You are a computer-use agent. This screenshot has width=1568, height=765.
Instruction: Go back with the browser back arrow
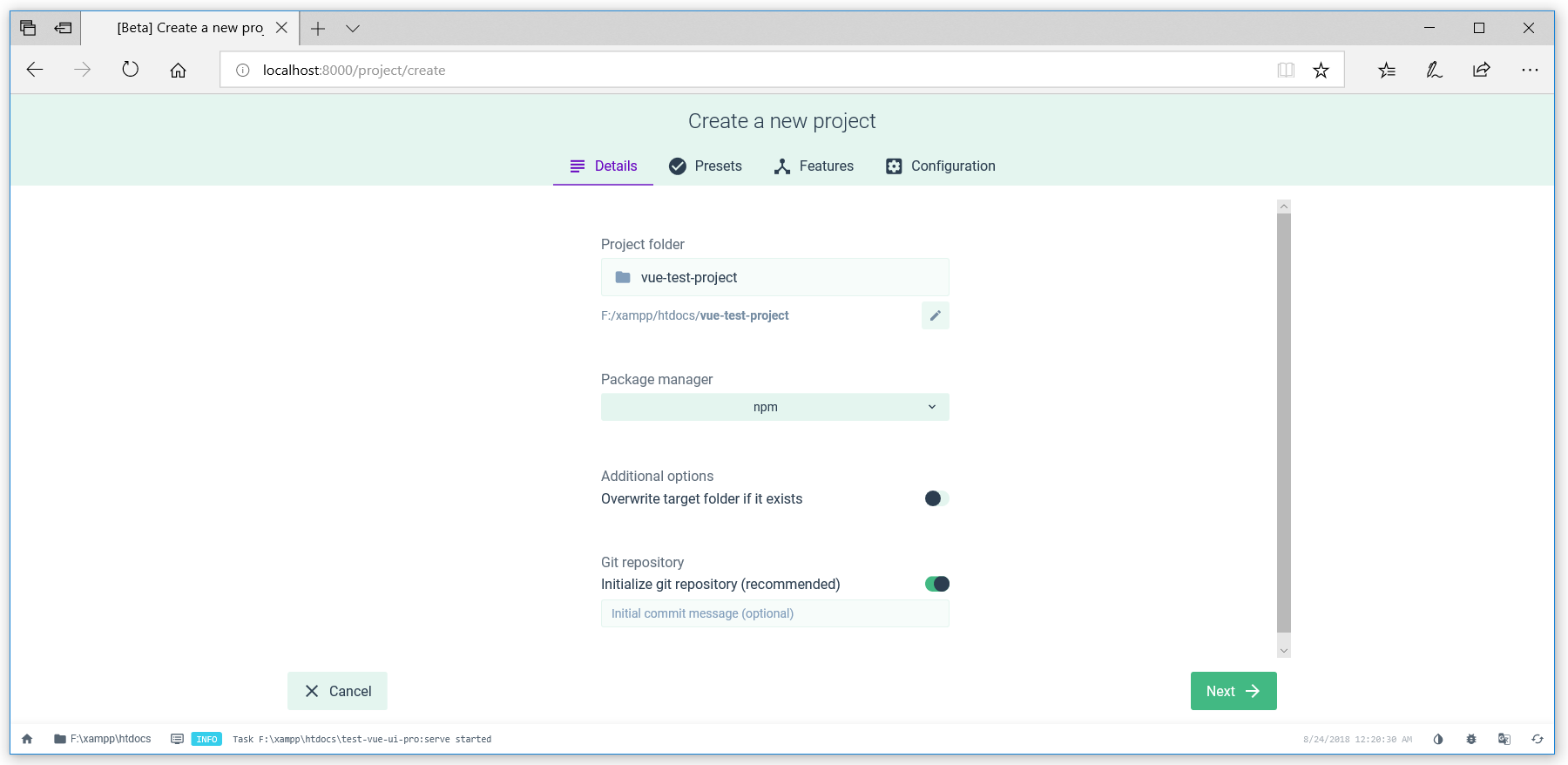[35, 70]
